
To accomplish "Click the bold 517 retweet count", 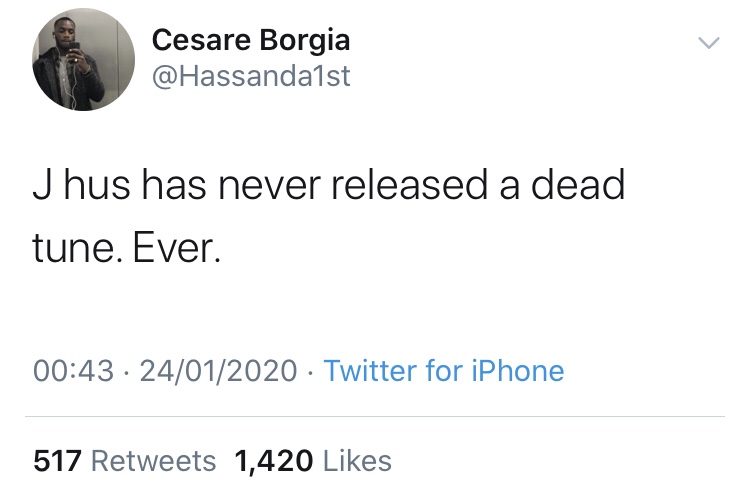I will pyautogui.click(x=57, y=461).
